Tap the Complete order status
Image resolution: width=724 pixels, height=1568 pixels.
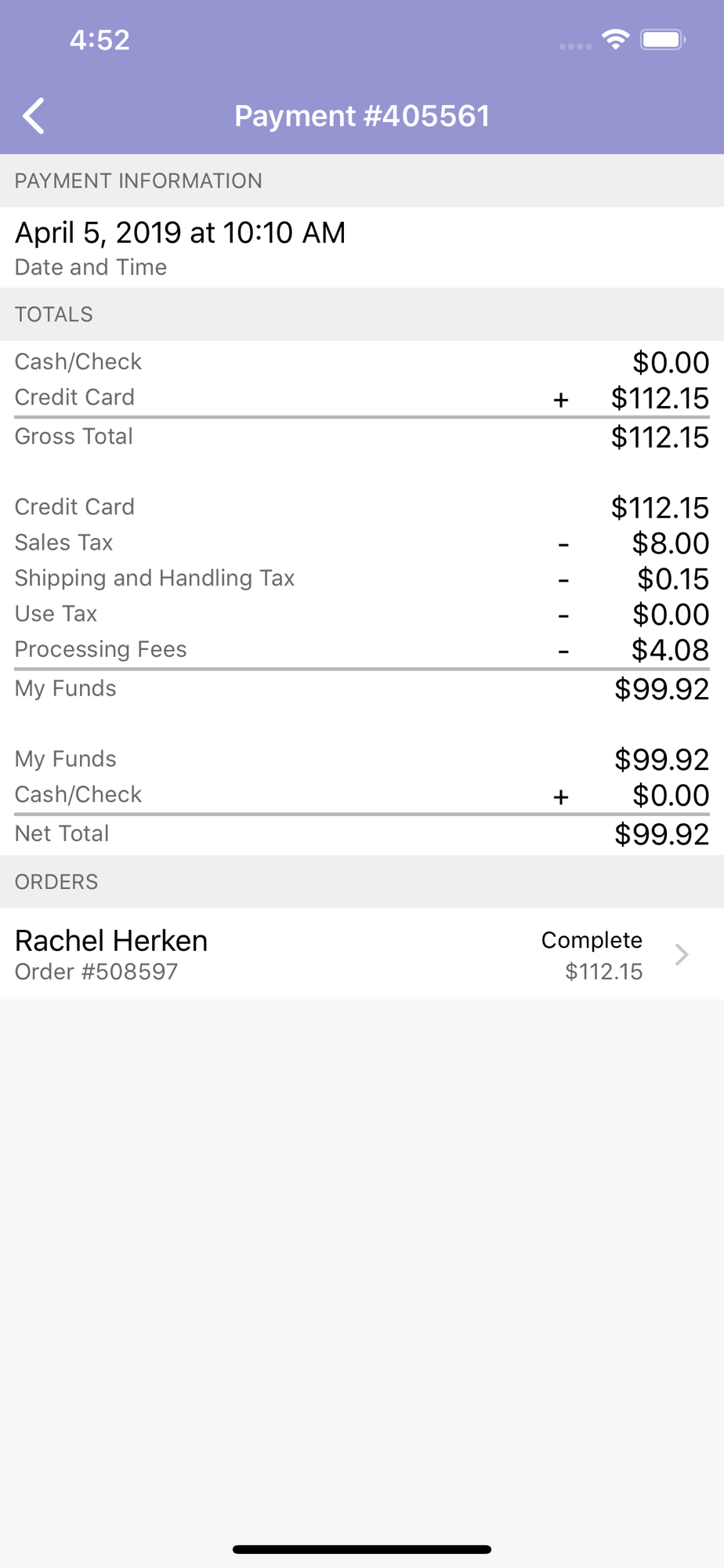click(x=592, y=940)
